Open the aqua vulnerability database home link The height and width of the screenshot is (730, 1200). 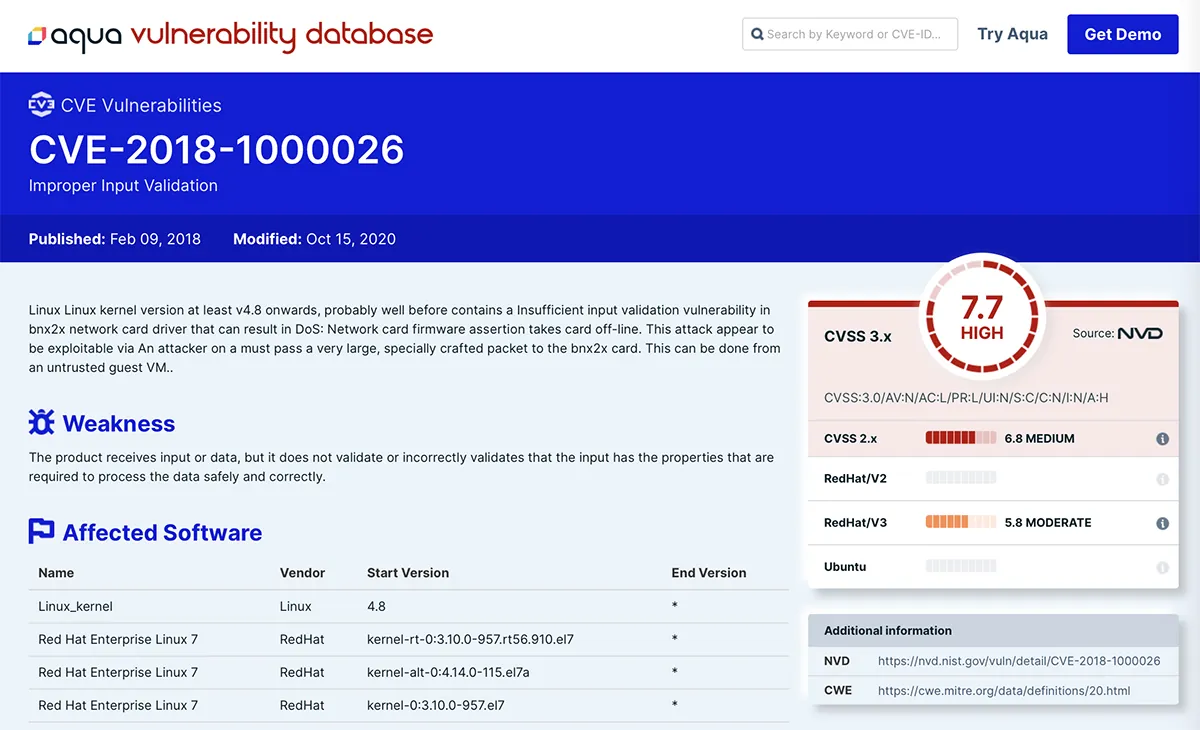[231, 35]
